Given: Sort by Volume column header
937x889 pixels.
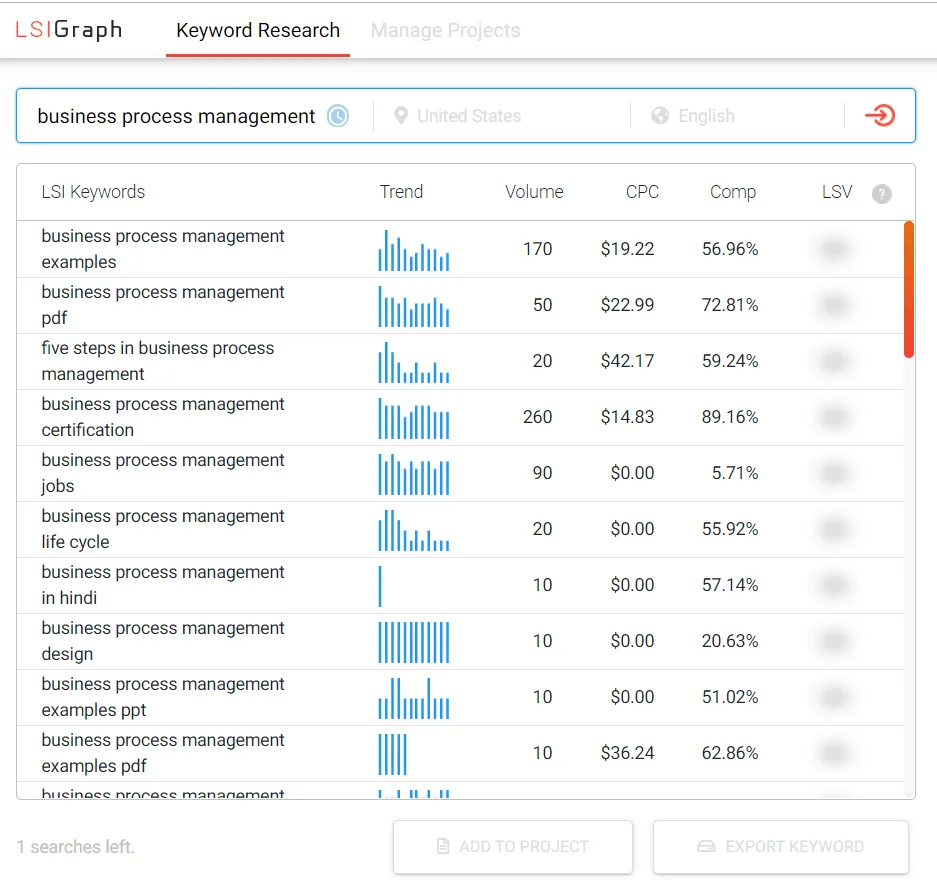Looking at the screenshot, I should coord(534,192).
